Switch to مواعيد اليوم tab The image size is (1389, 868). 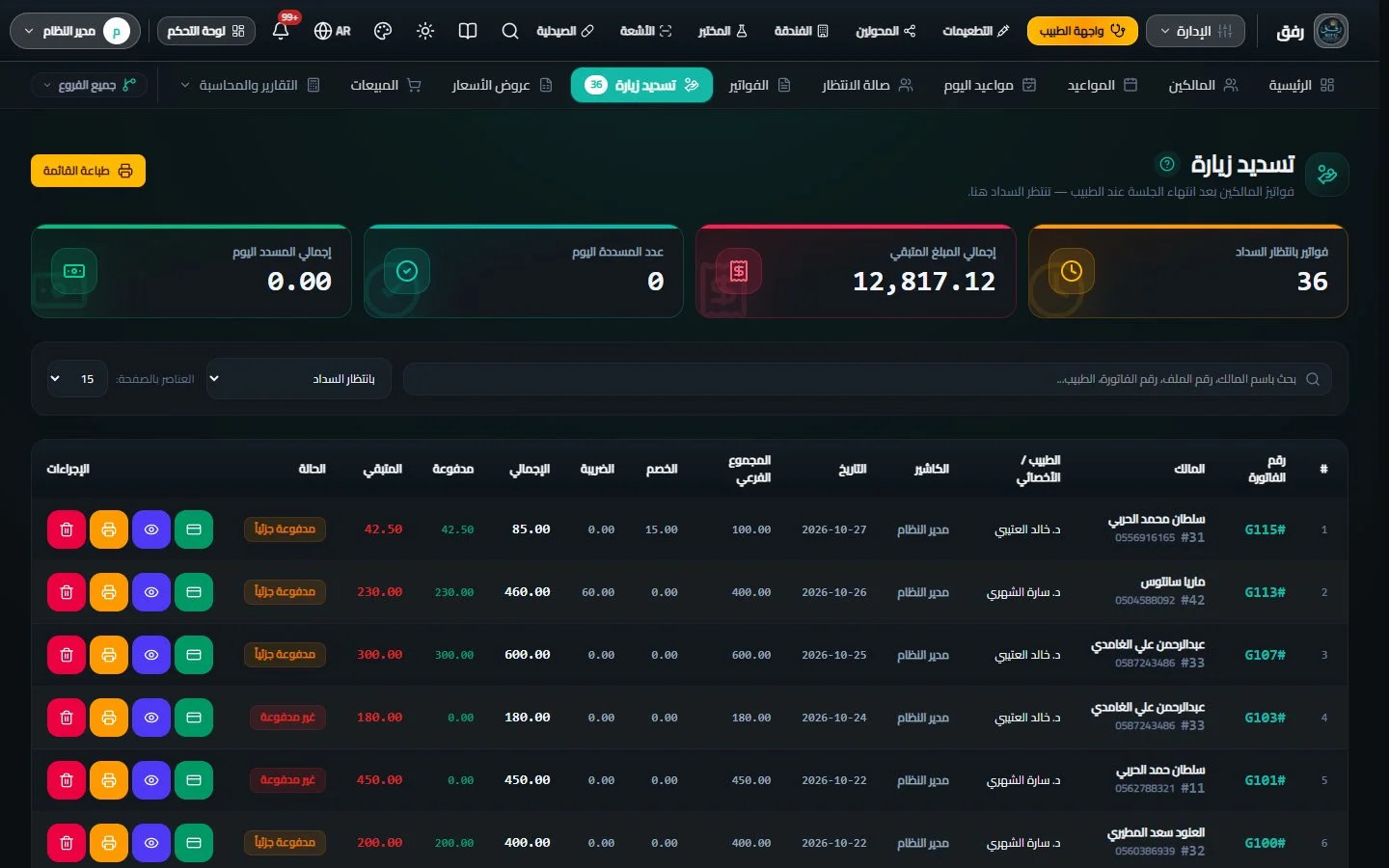pyautogui.click(x=990, y=85)
